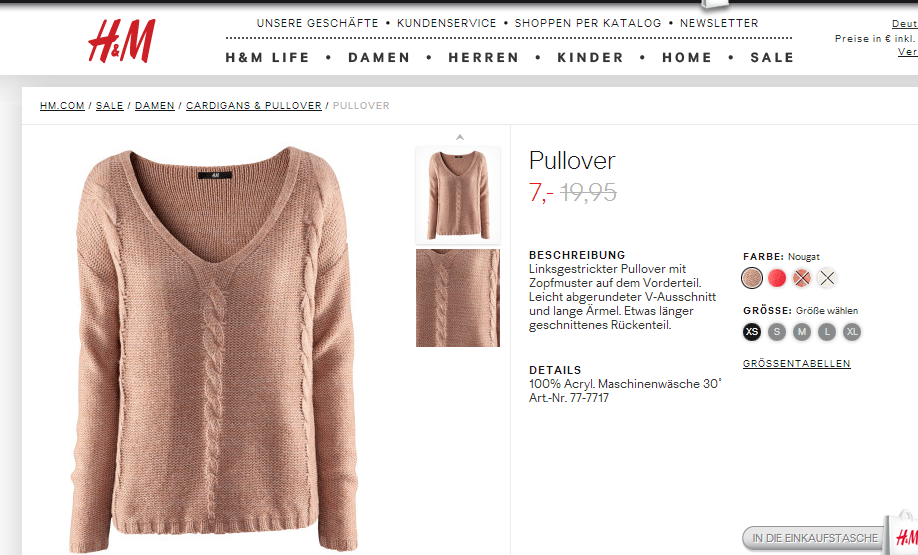918x555 pixels.
Task: Click the H&M logo
Action: 122,40
